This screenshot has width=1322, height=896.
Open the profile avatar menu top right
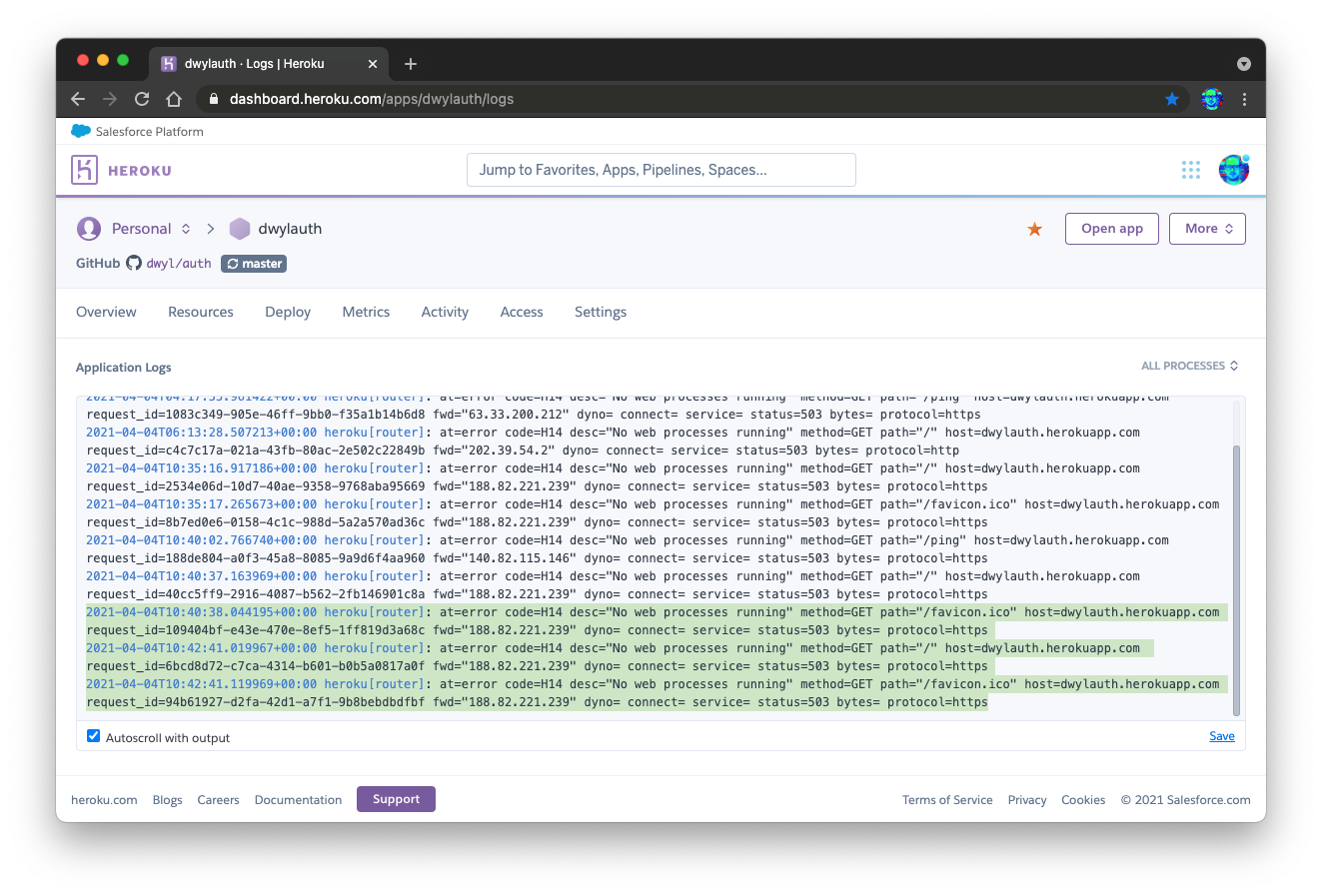1233,170
